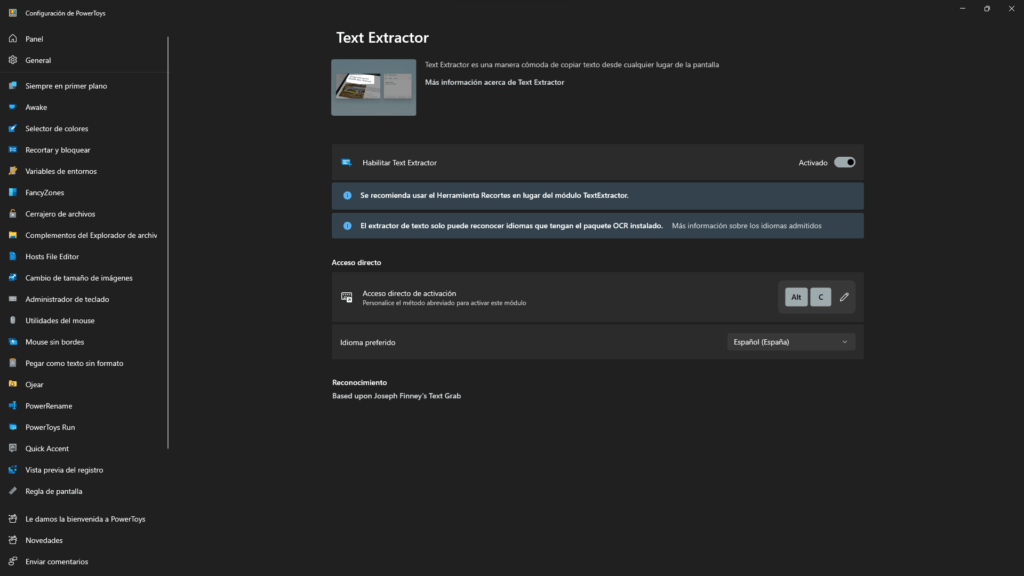Click Más información sobre los idiomas admitidos
The height and width of the screenshot is (576, 1024).
pos(746,226)
